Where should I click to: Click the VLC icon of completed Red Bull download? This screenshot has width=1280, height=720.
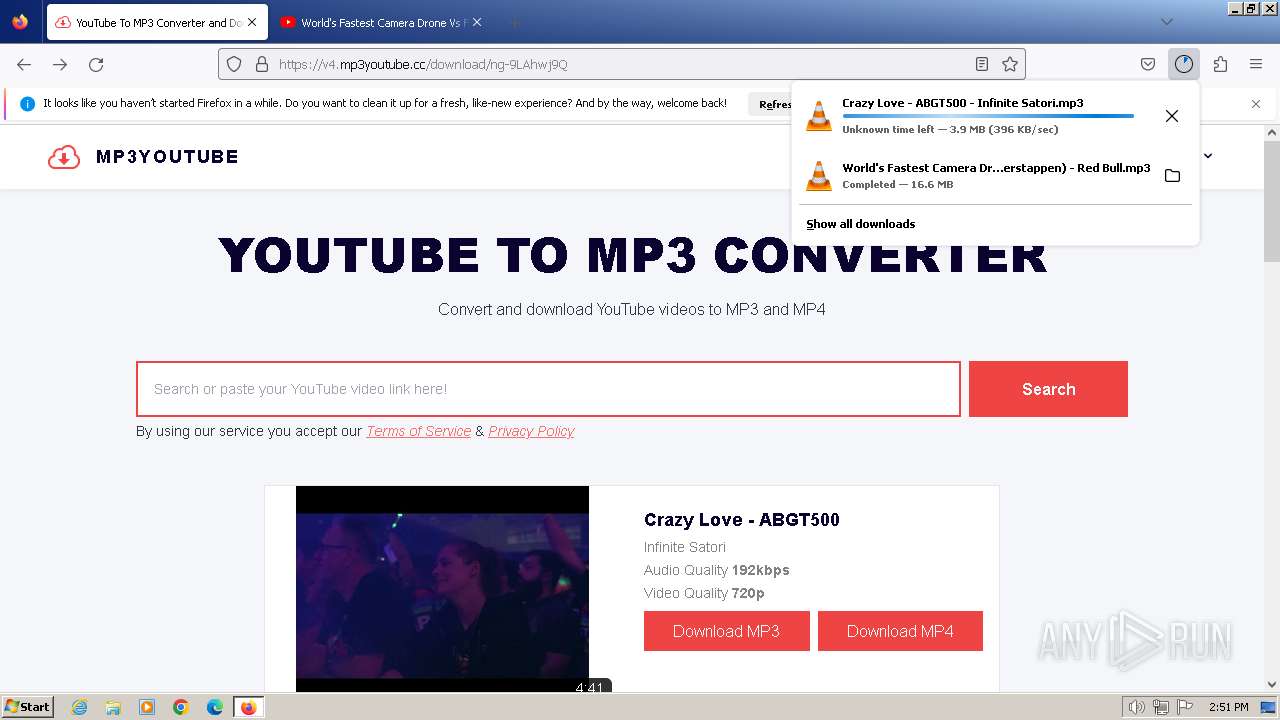pyautogui.click(x=819, y=176)
